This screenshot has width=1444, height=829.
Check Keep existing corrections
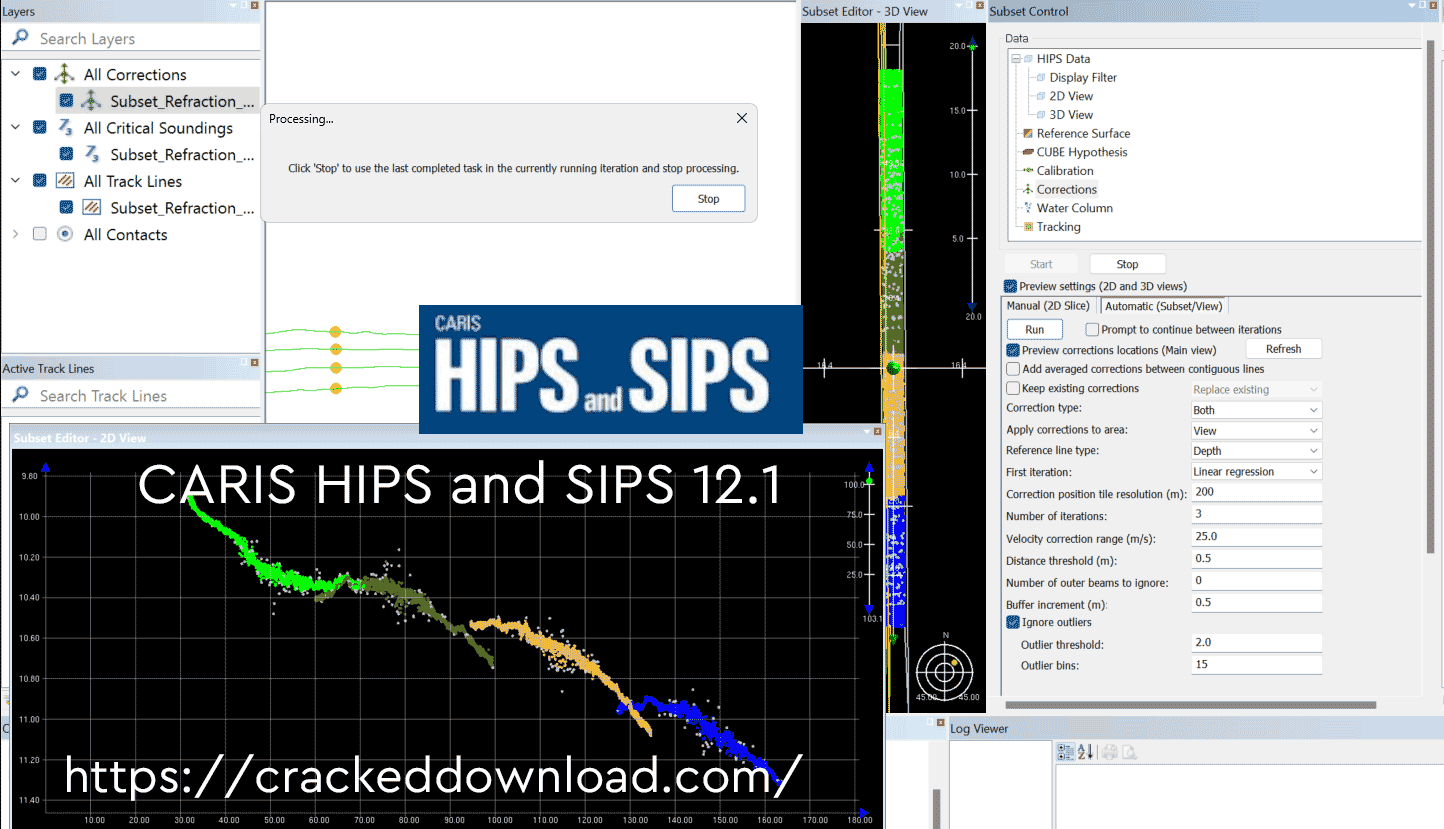(1013, 388)
